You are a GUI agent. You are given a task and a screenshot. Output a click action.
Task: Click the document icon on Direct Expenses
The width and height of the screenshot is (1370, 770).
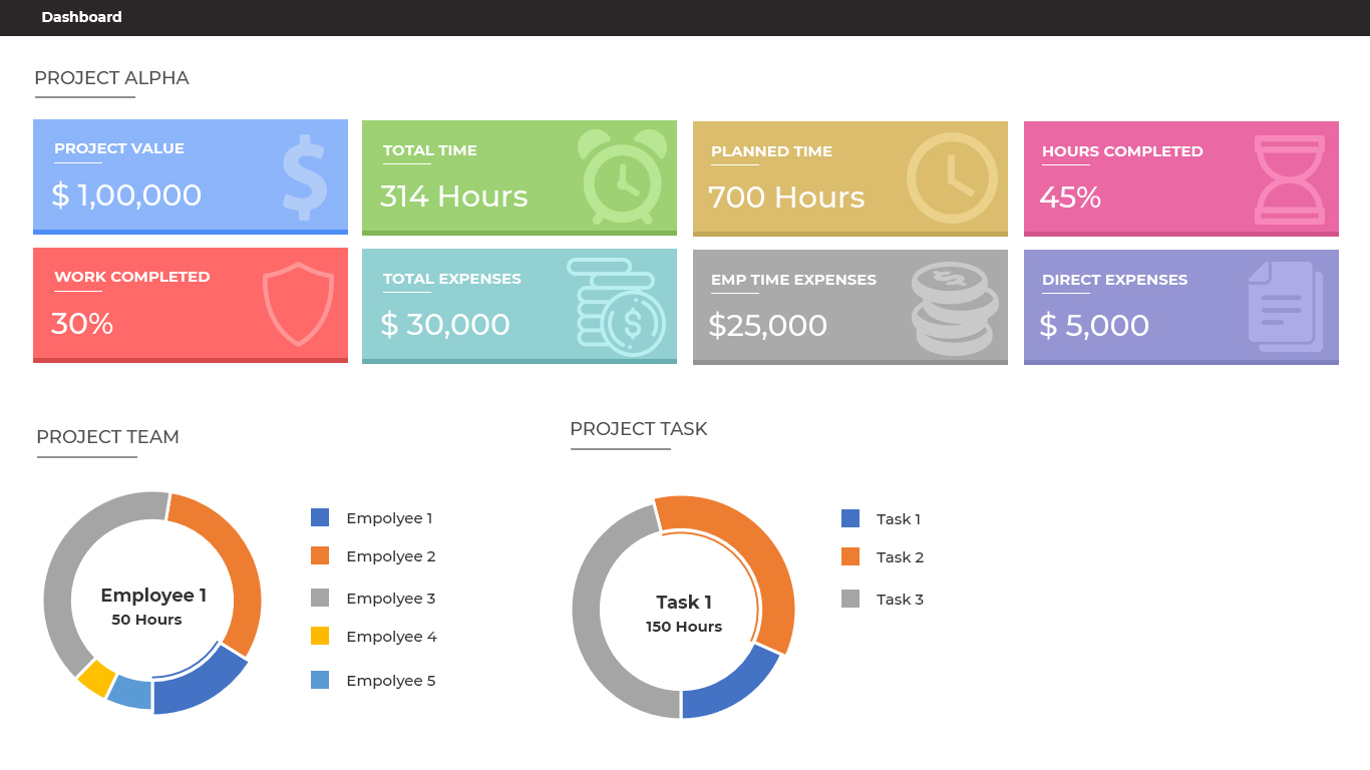pyautogui.click(x=1285, y=307)
